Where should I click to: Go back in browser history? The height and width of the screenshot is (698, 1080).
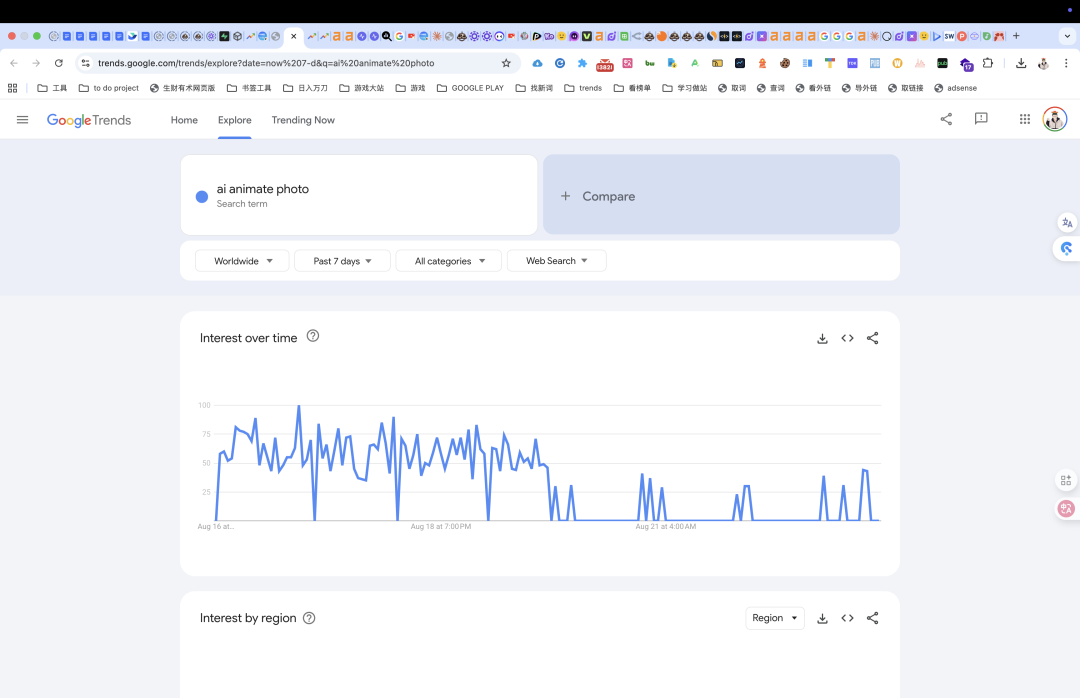(14, 63)
